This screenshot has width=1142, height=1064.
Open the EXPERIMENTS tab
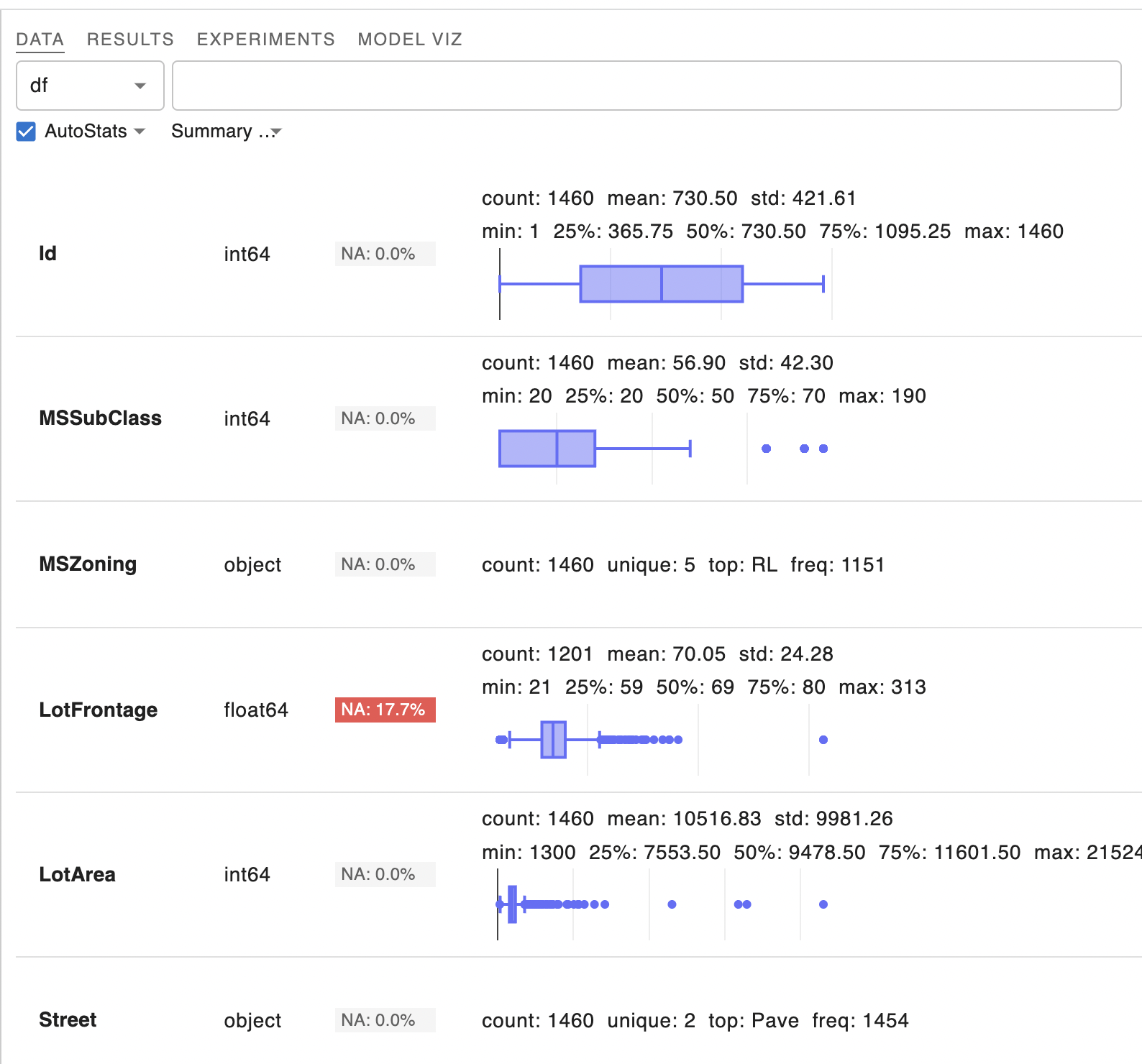point(265,40)
